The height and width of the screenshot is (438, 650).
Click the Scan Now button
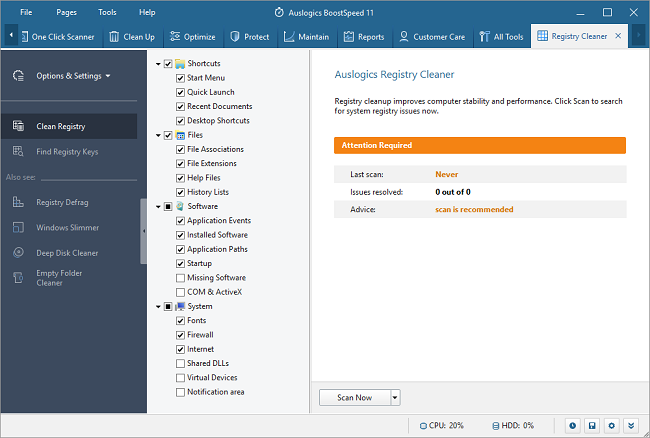click(x=354, y=397)
